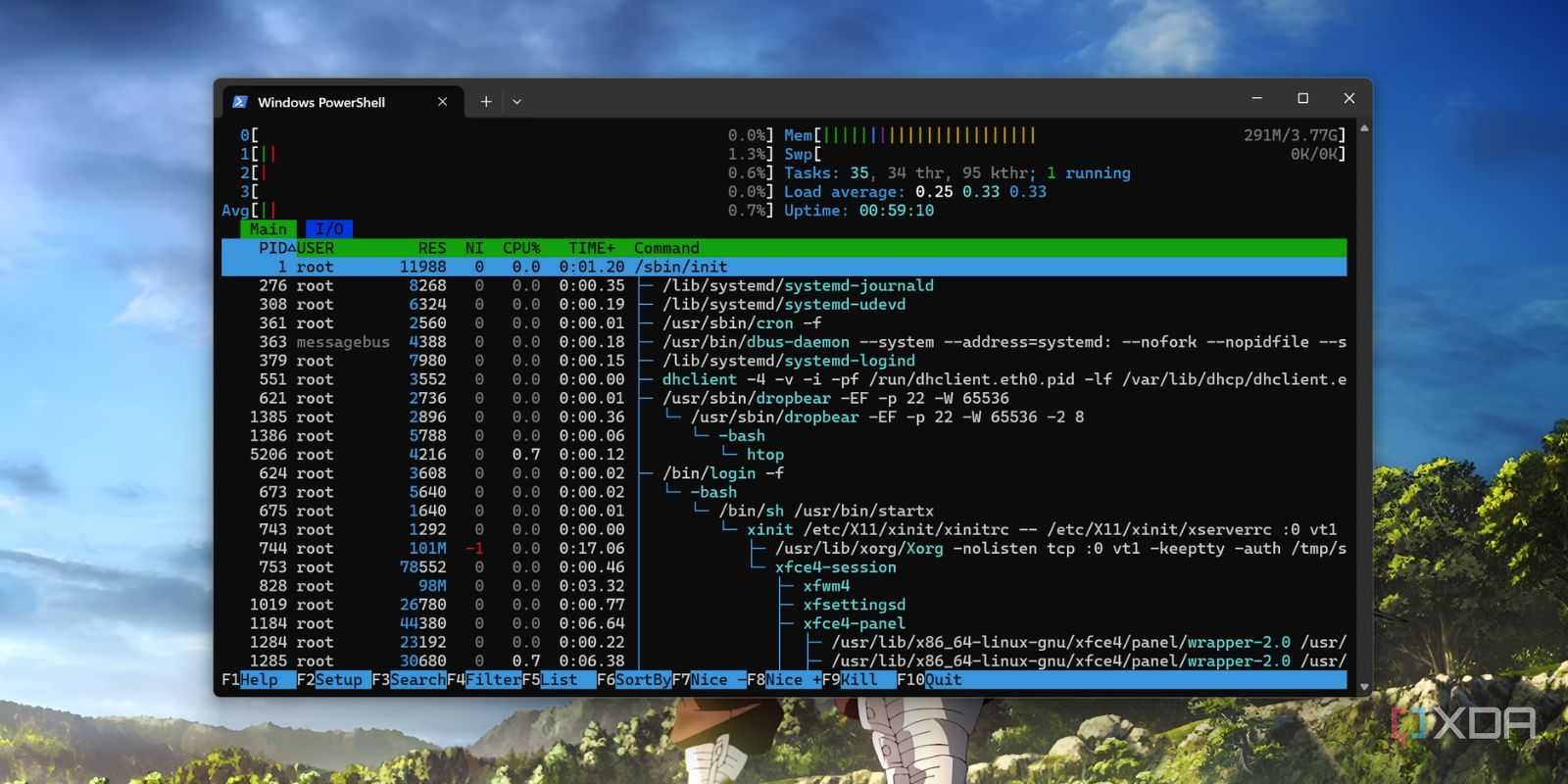The image size is (1568, 784).
Task: Select the systemd-journald process row
Action: [784, 286]
